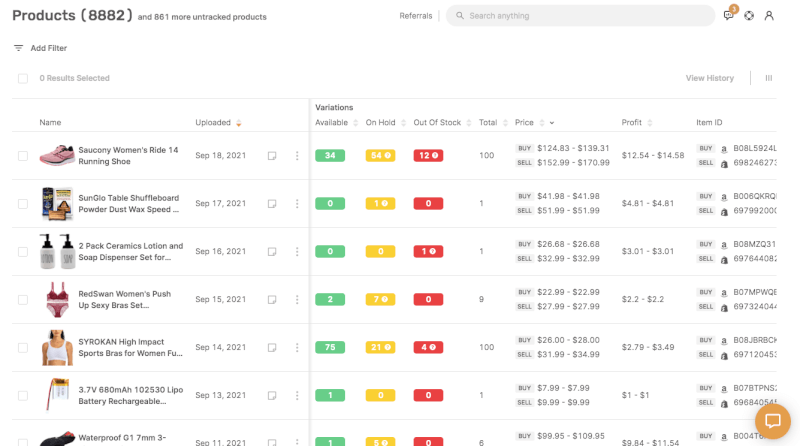Image resolution: width=800 pixels, height=446 pixels.
Task: Open three-dot menu for SYROKAN row
Action: click(297, 348)
